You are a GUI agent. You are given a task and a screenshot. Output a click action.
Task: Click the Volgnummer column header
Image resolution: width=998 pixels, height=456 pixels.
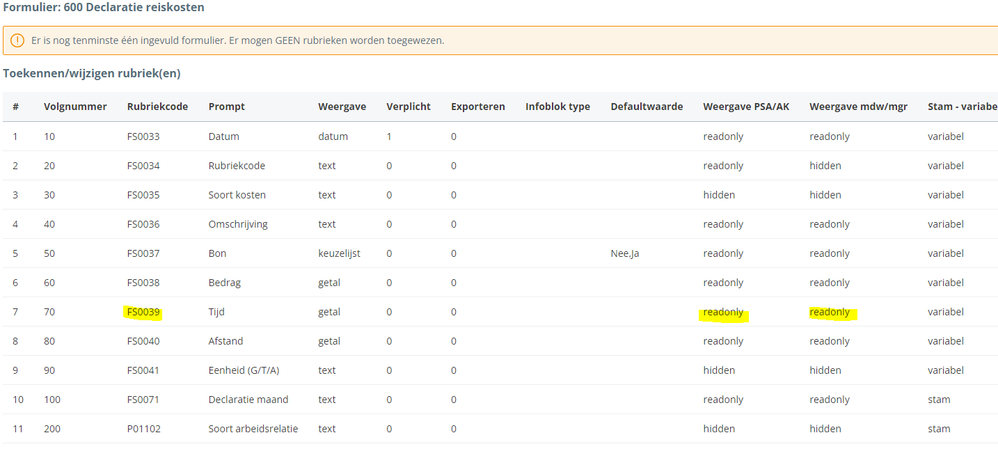[75, 106]
